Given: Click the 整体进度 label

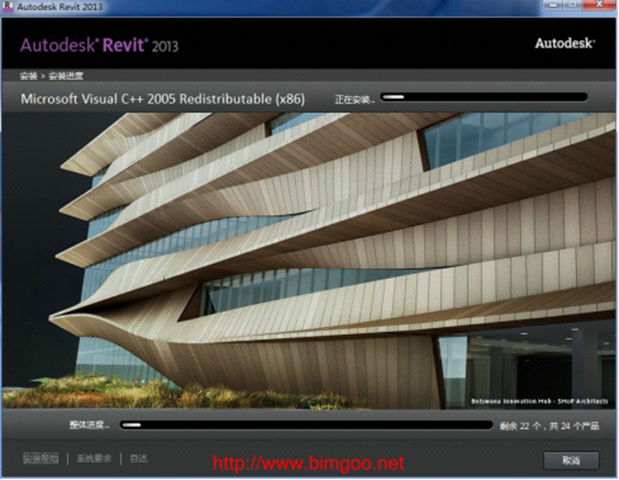Looking at the screenshot, I should tap(89, 425).
